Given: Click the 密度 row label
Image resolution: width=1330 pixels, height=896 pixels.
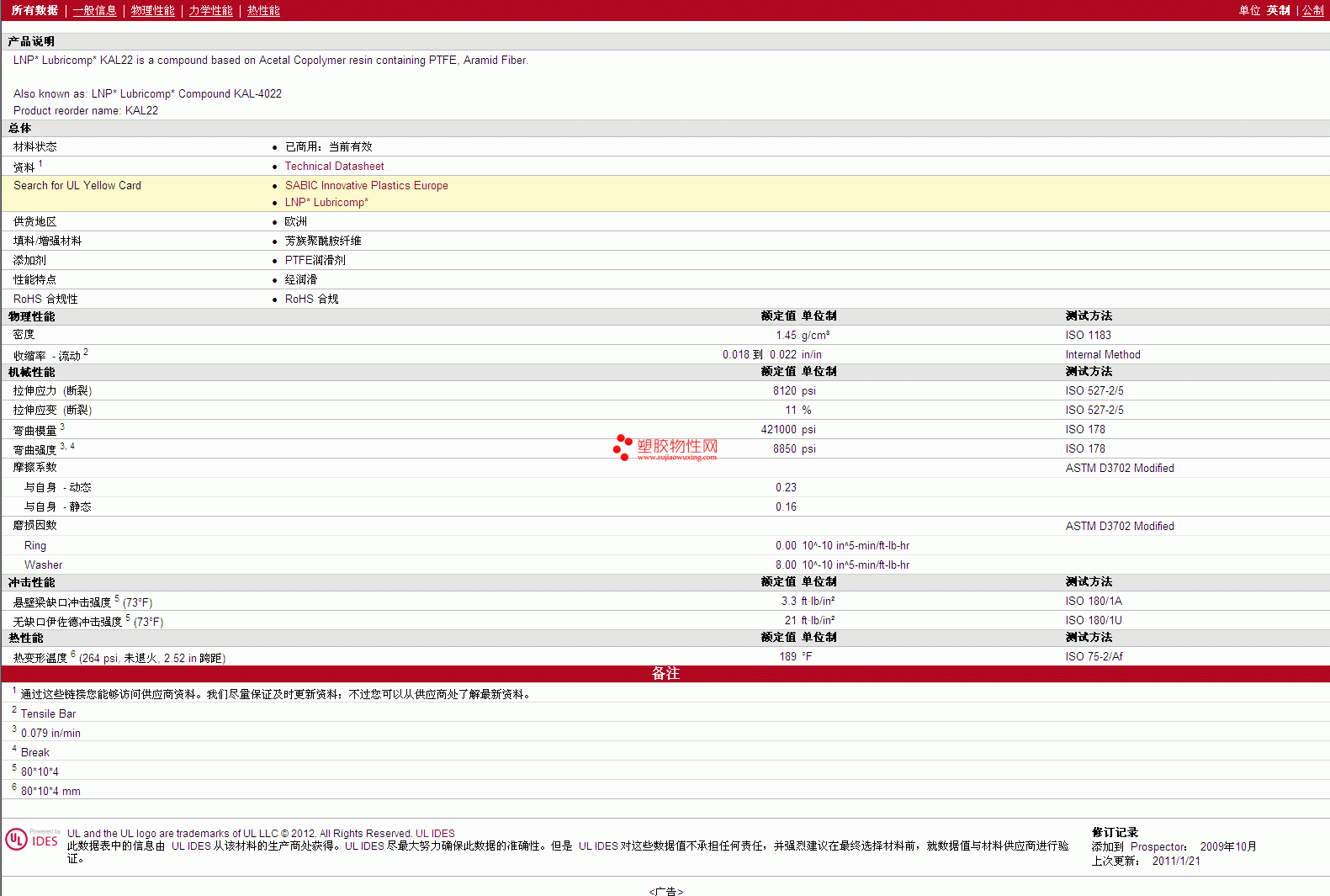Looking at the screenshot, I should pos(24,335).
